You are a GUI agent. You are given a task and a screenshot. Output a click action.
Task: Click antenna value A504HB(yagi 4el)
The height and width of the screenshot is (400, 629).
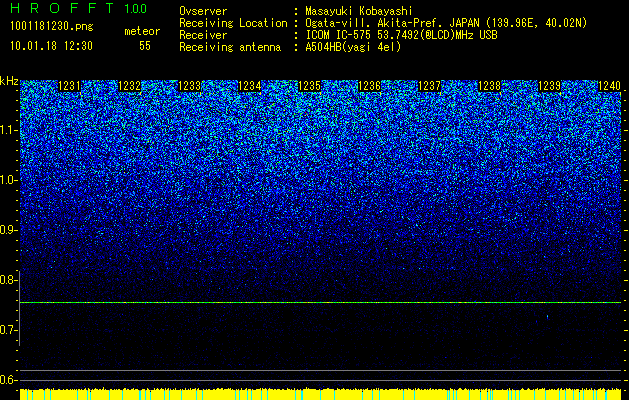point(353,47)
